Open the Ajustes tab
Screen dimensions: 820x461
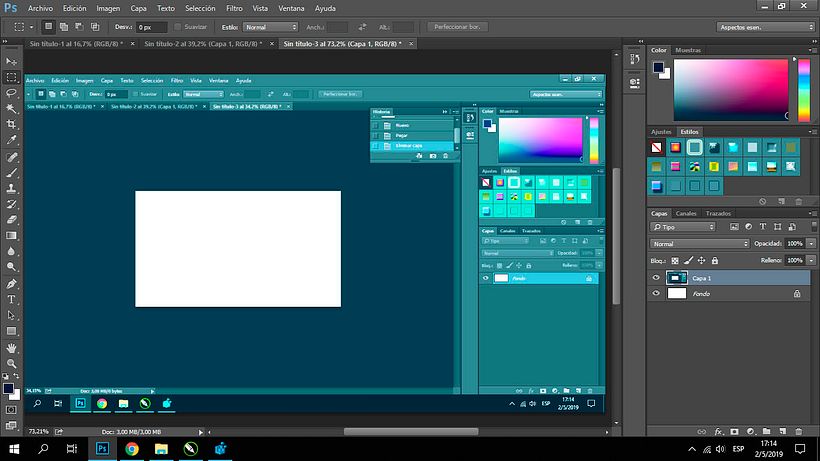point(661,132)
